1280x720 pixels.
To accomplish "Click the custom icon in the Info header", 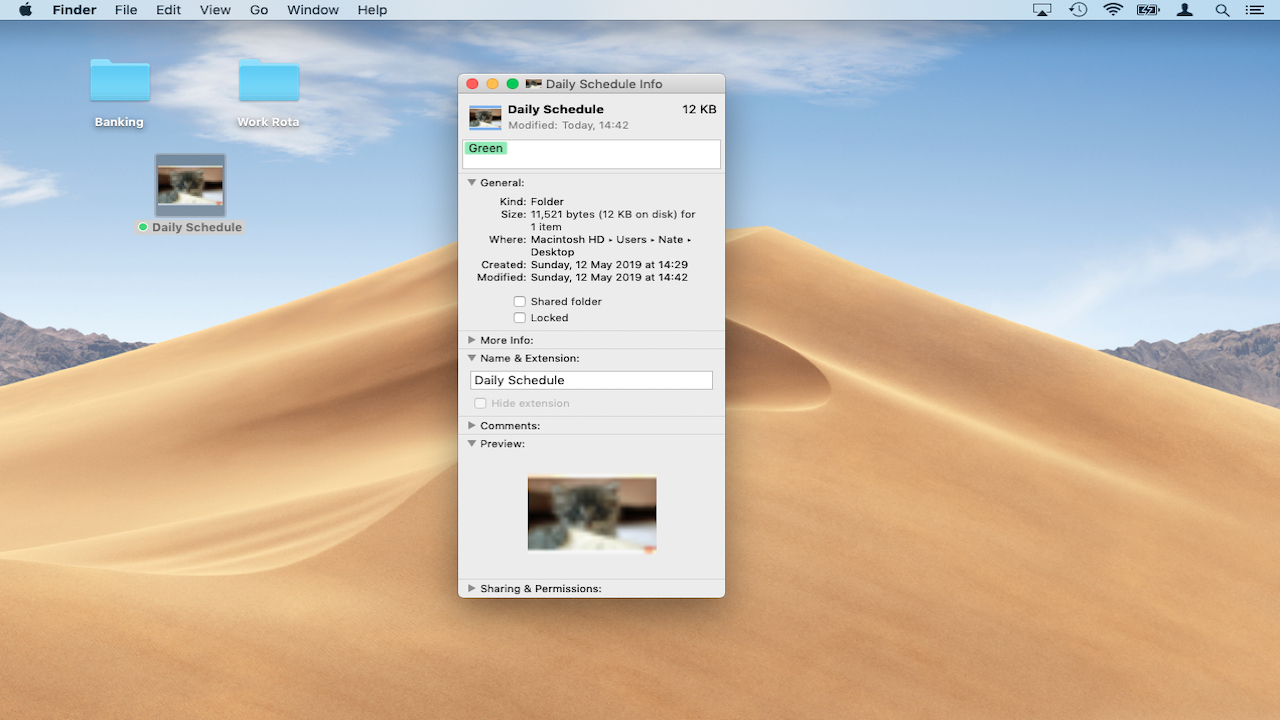I will [x=485, y=117].
